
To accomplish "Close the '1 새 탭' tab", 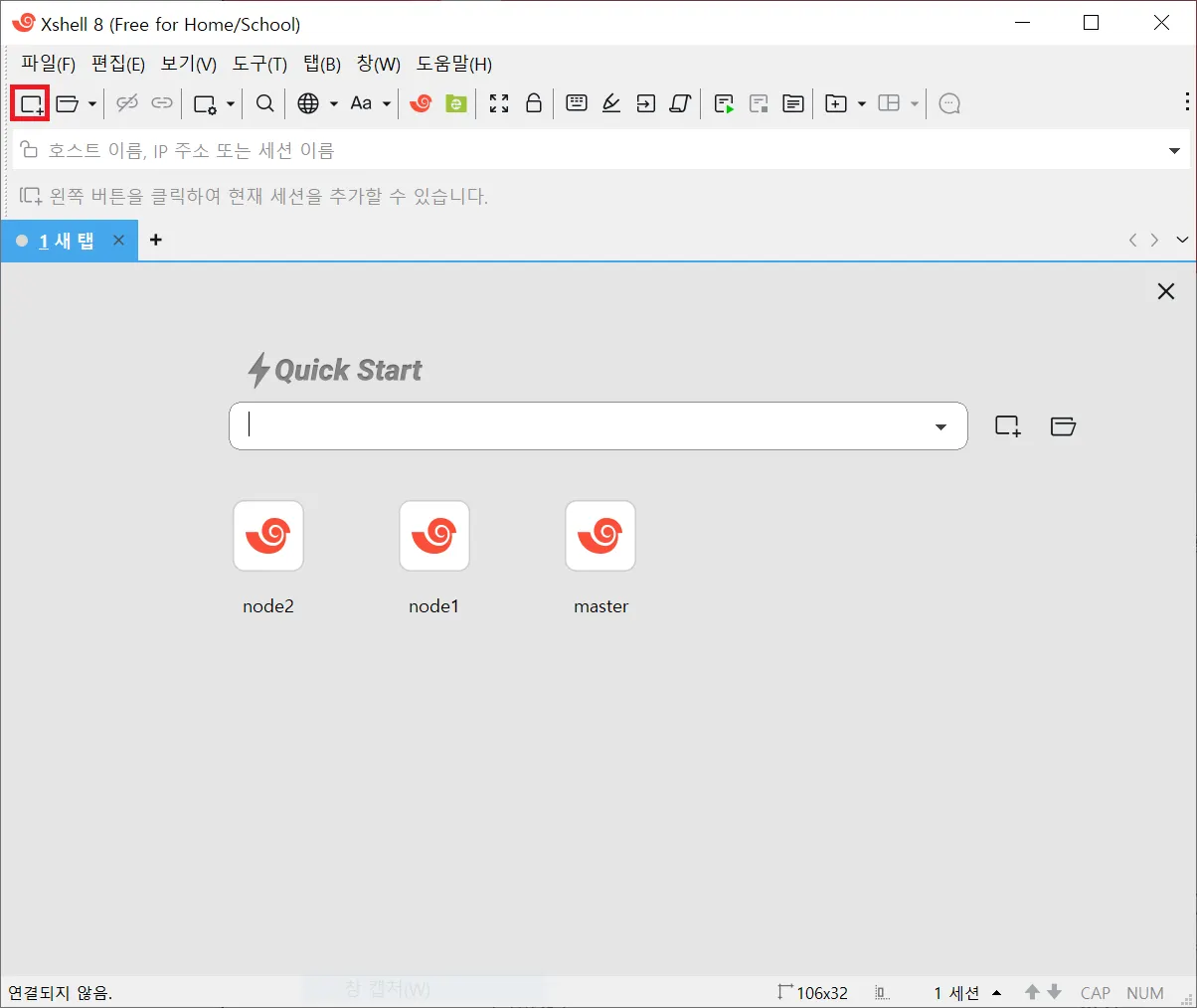I will (x=118, y=240).
